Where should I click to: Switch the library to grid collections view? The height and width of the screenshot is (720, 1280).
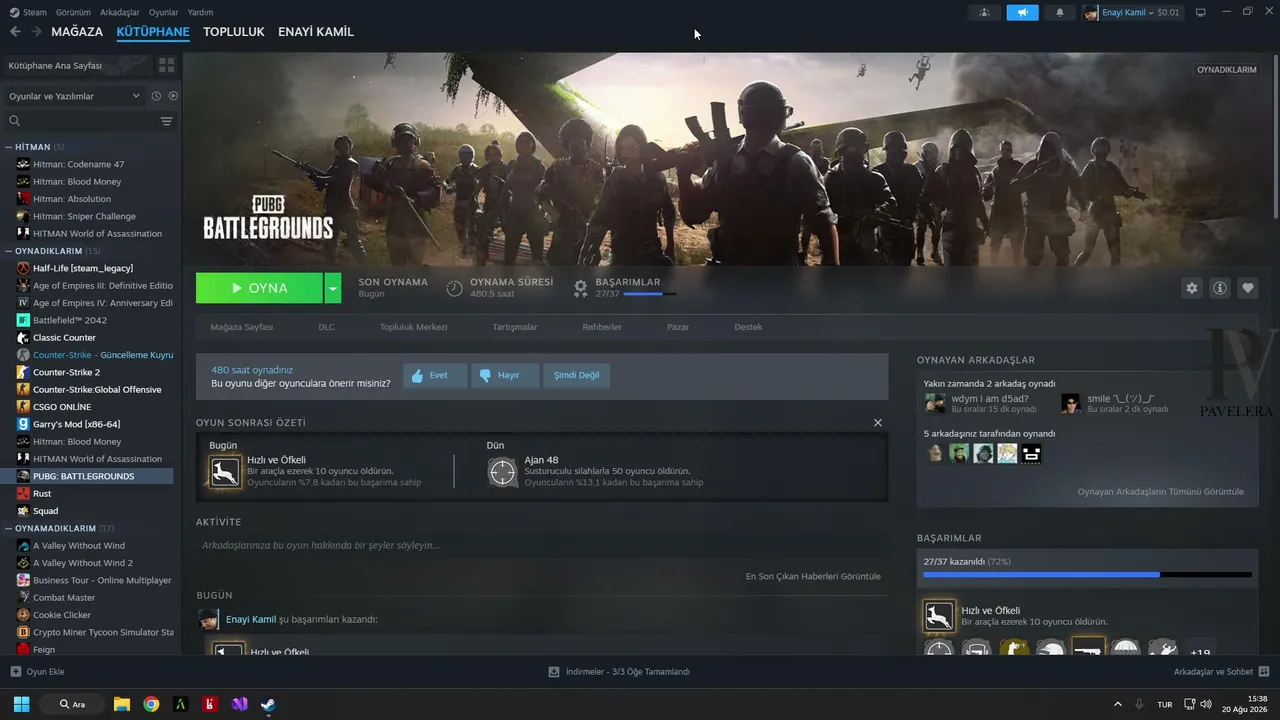166,65
